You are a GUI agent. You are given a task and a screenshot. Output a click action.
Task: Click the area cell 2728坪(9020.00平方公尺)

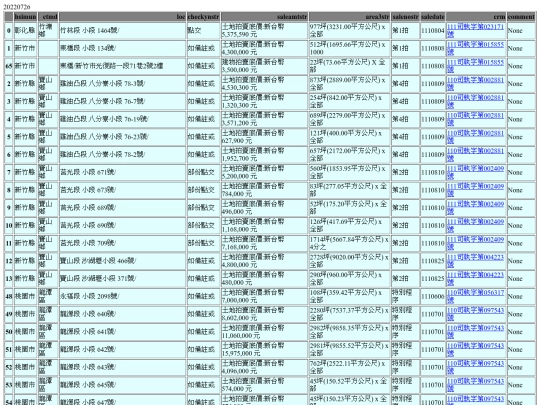(350, 261)
